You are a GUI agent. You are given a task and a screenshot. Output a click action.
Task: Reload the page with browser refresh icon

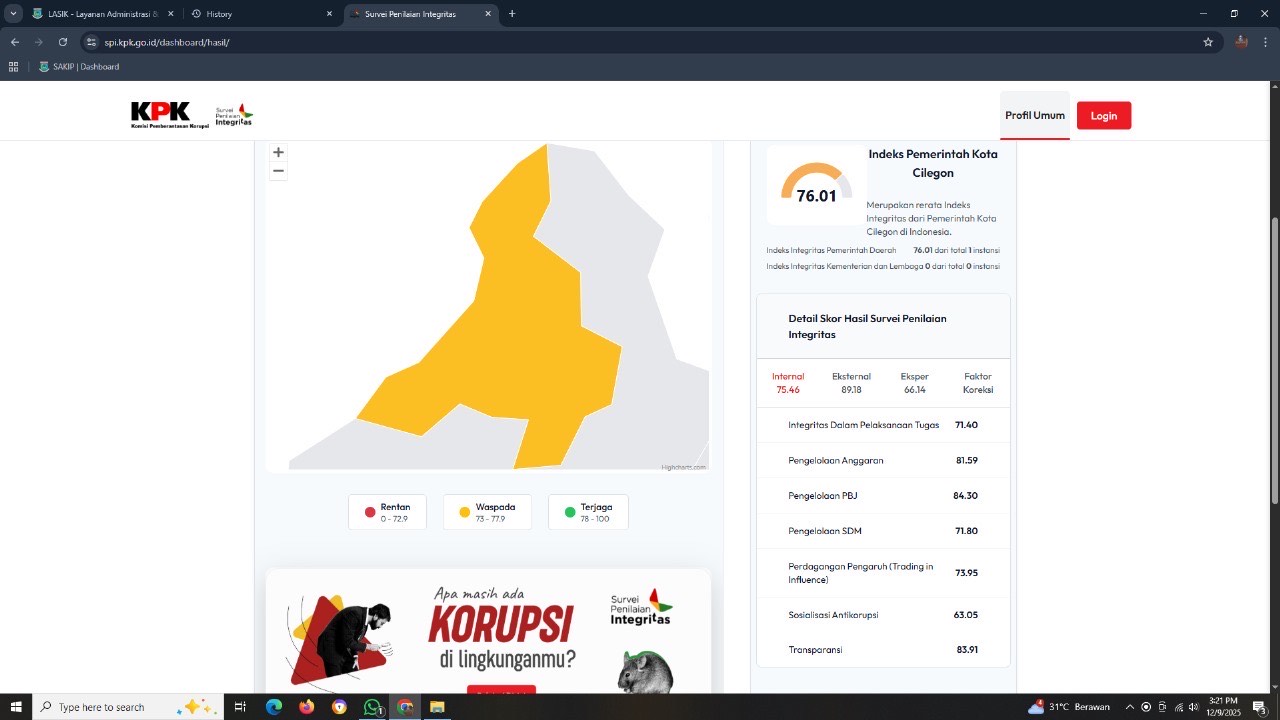tap(63, 42)
